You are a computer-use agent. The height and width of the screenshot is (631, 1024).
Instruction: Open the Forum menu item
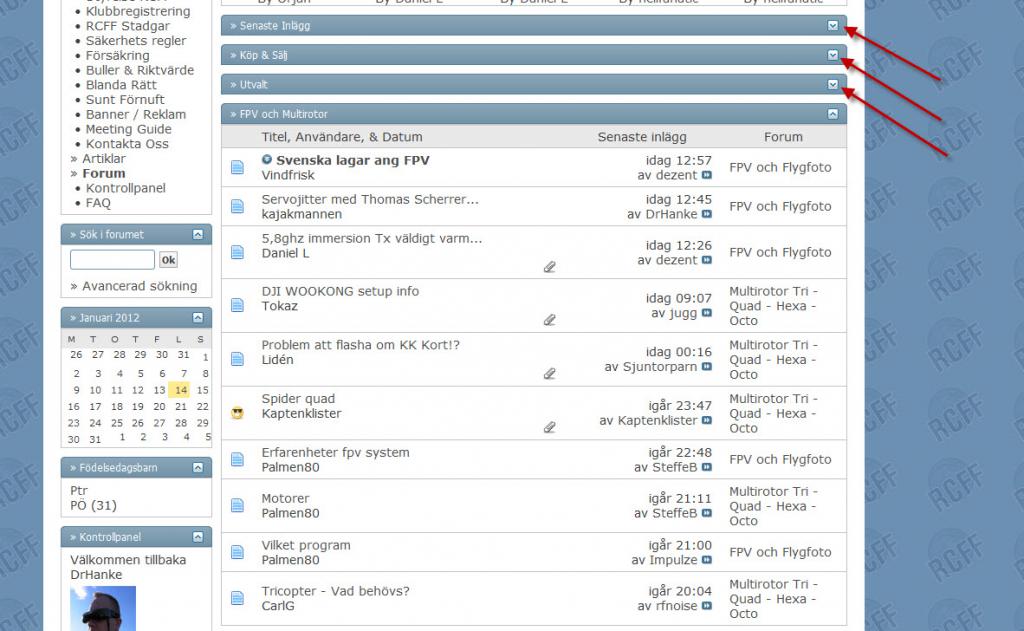coord(104,173)
